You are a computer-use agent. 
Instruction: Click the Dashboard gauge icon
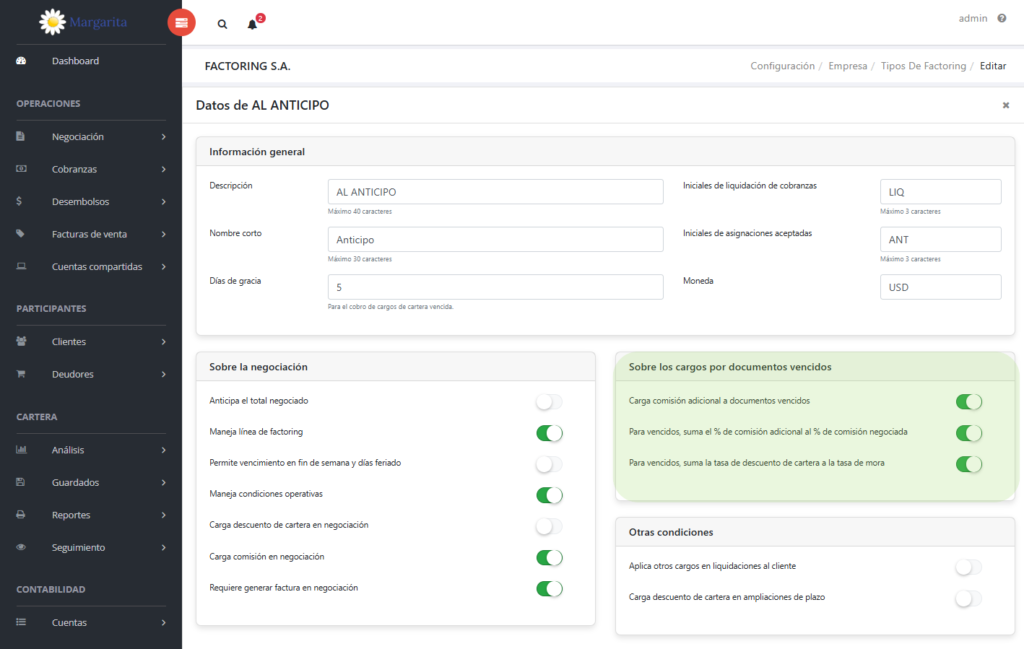(x=21, y=61)
